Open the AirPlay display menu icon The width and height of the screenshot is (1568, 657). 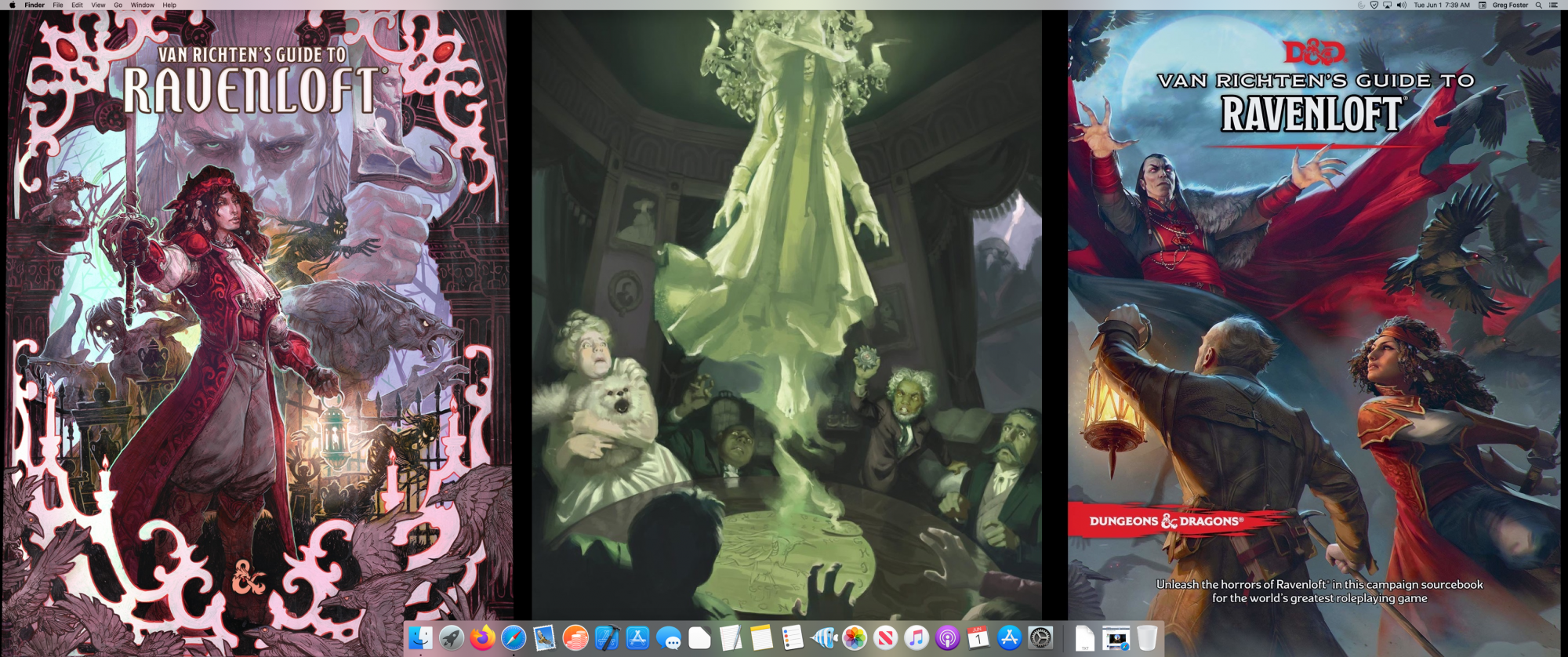click(1387, 5)
